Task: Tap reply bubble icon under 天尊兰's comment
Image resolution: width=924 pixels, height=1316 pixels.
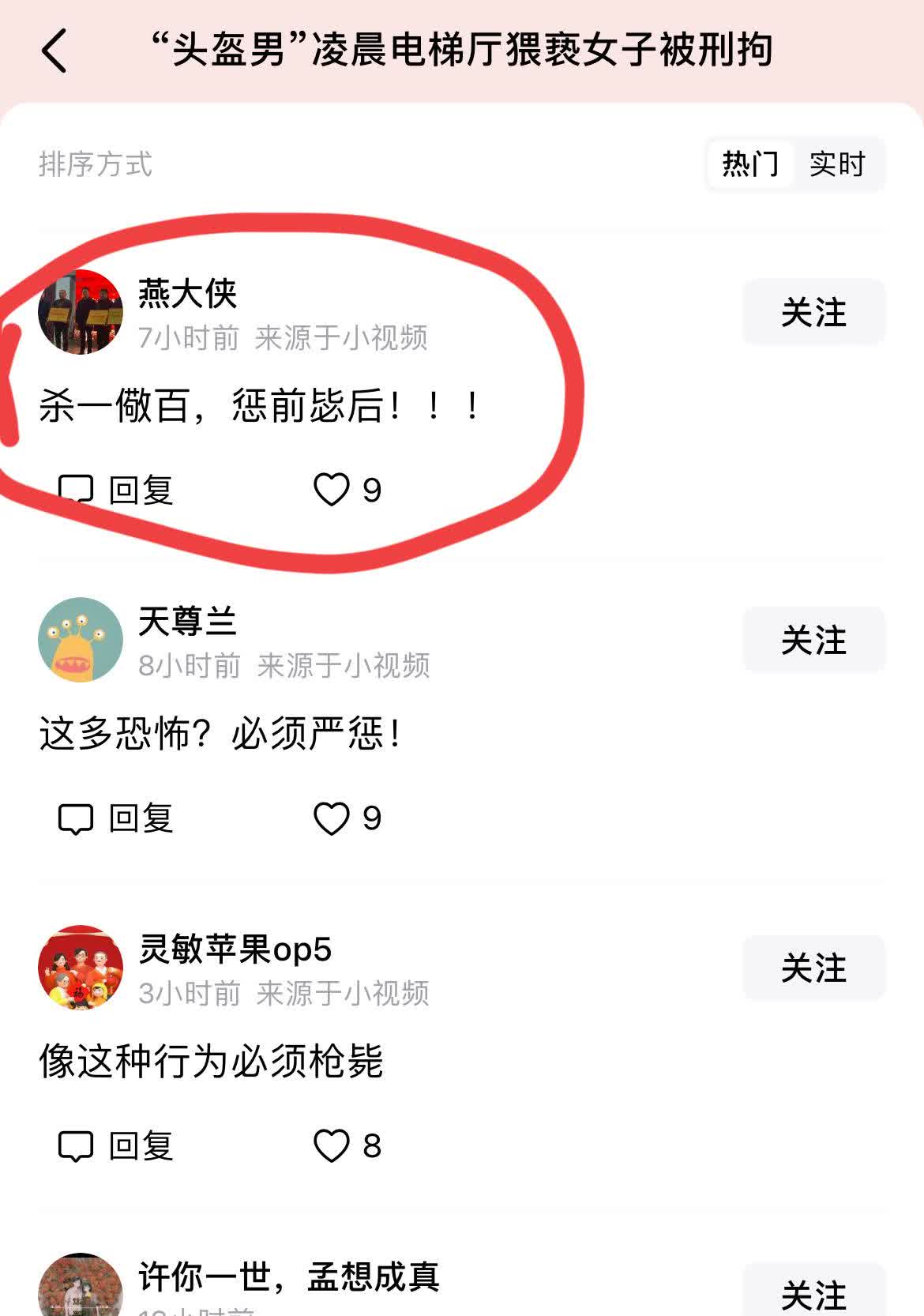Action: click(76, 818)
